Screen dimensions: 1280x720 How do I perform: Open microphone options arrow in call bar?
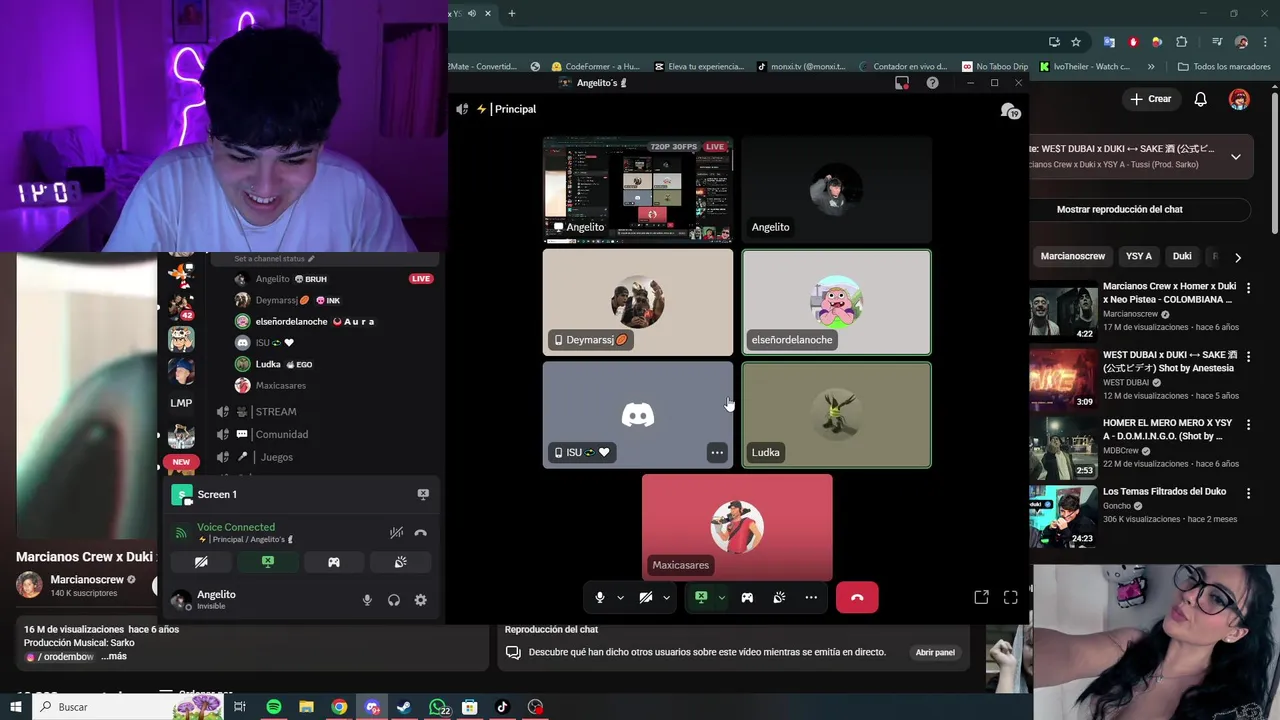tap(620, 598)
